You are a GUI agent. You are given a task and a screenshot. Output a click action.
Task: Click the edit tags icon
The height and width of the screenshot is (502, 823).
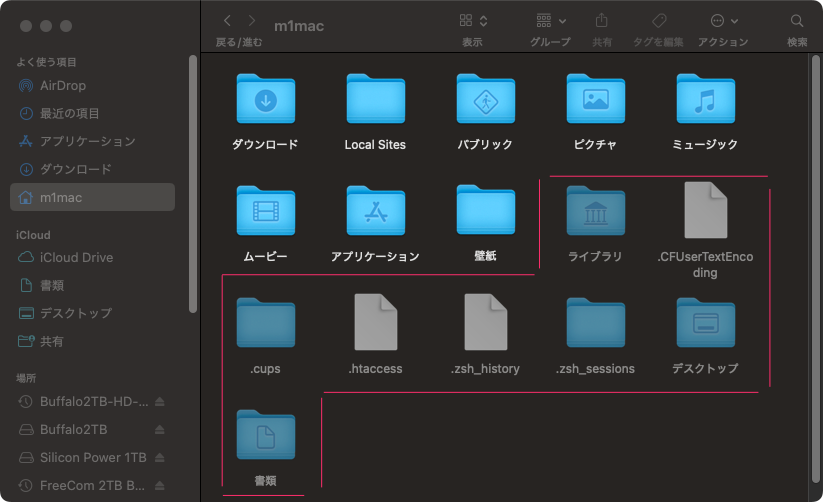click(658, 20)
